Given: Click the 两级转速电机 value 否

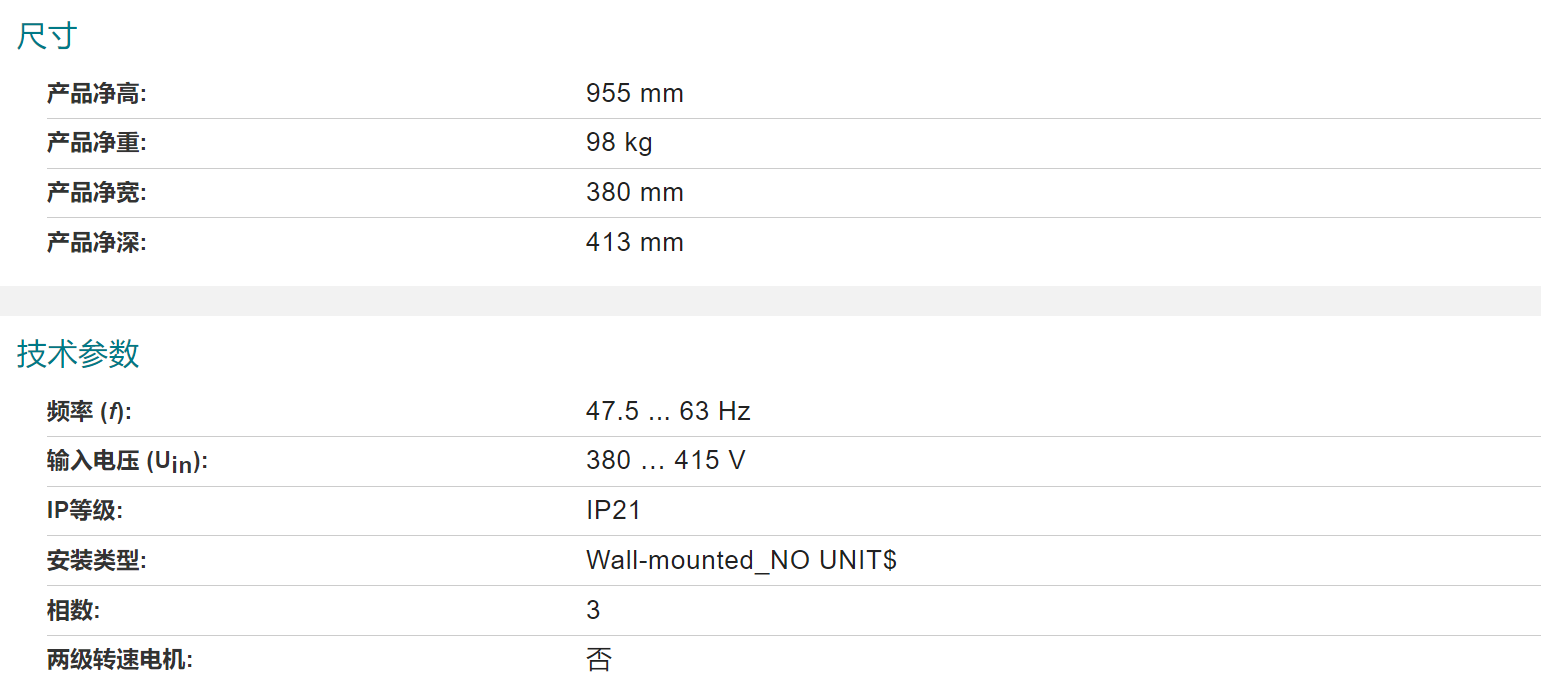Looking at the screenshot, I should tap(598, 660).
